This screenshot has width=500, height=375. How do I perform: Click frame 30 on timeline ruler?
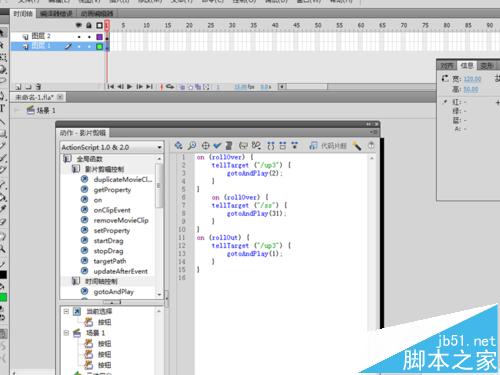[x=232, y=25]
